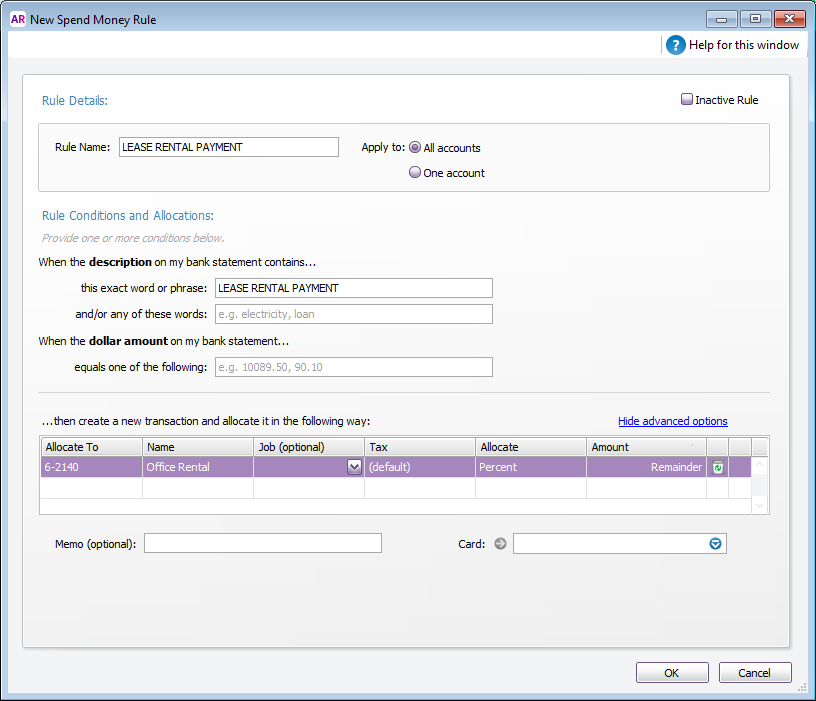
Task: Enable the Inactive Rule checkbox
Action: (687, 100)
